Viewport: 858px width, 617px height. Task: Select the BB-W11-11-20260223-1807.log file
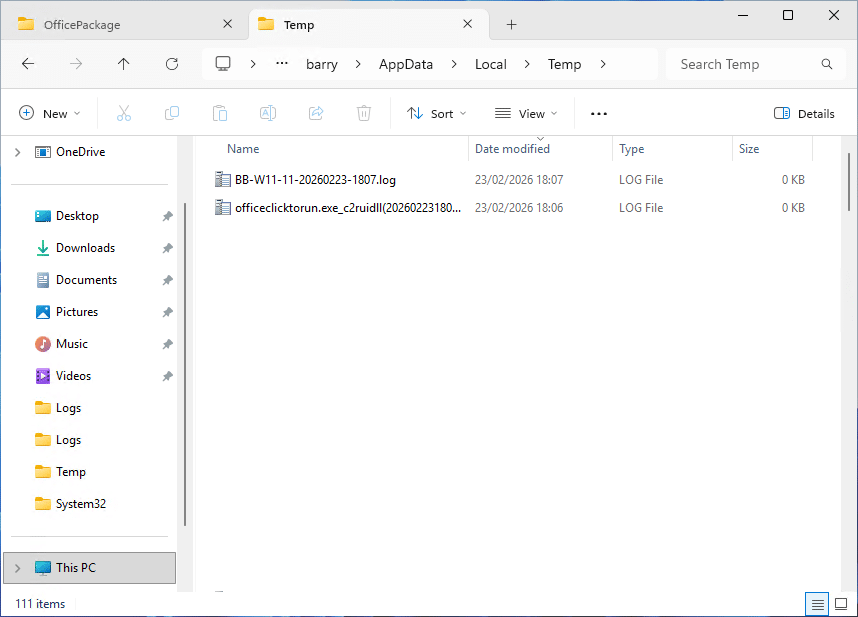click(315, 180)
